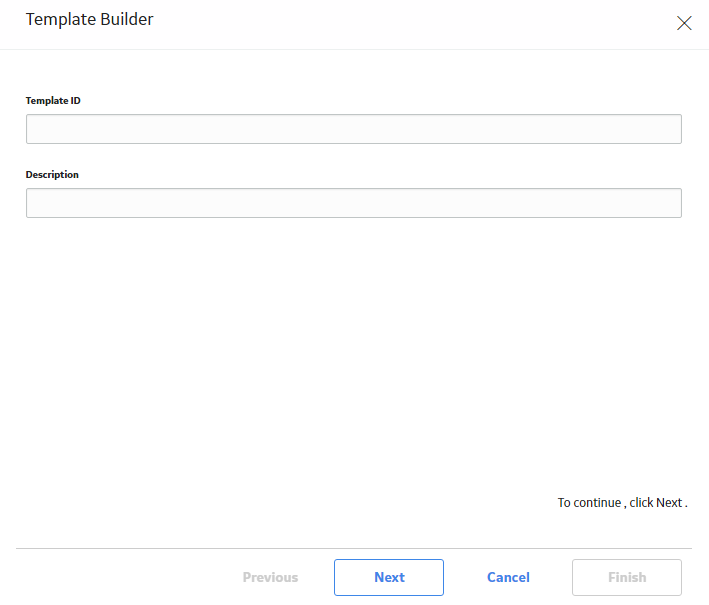
Task: Select the Description field label
Action: point(52,175)
